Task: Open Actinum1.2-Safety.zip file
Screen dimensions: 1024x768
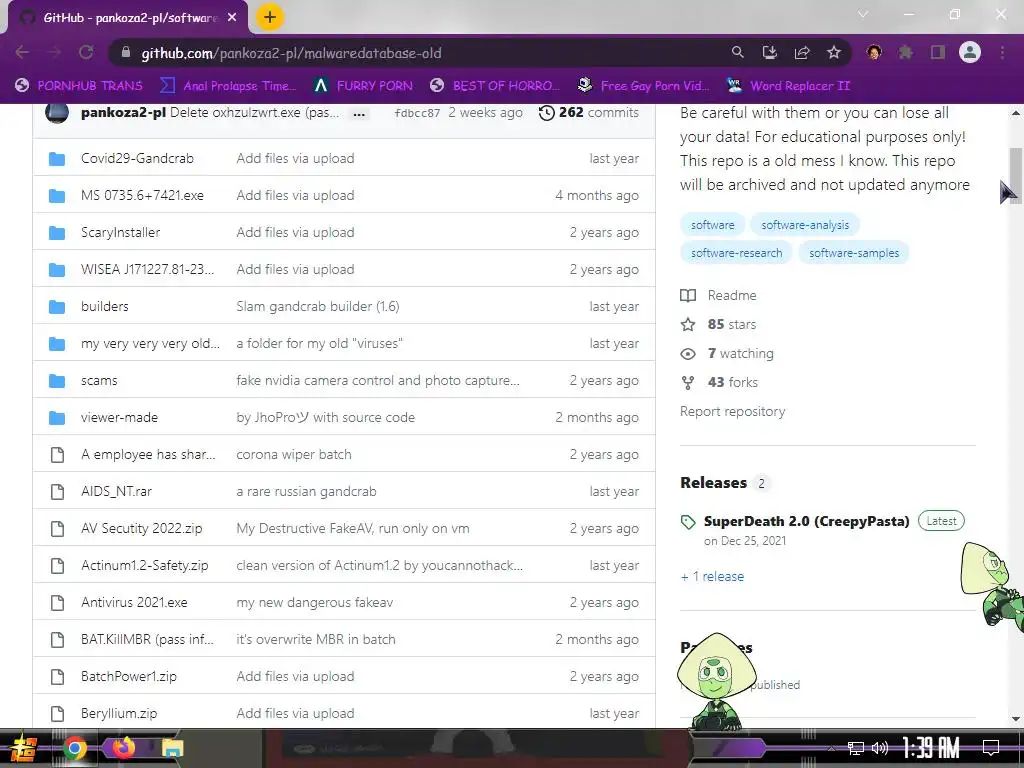Action: (144, 566)
